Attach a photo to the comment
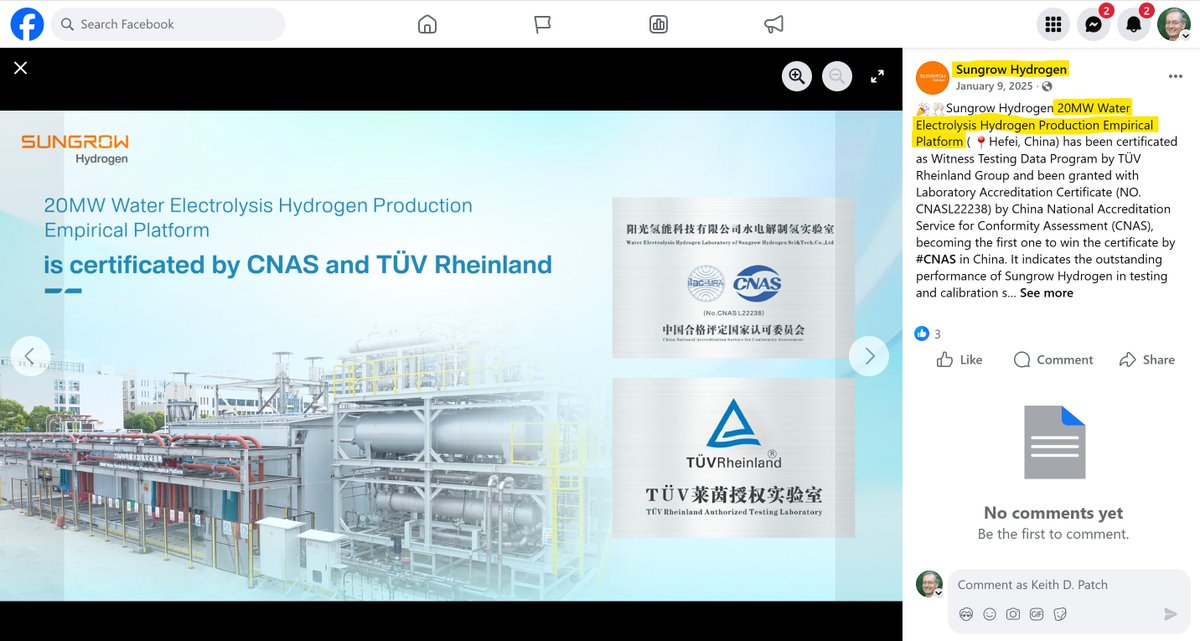The image size is (1200, 641). pyautogui.click(x=1013, y=614)
